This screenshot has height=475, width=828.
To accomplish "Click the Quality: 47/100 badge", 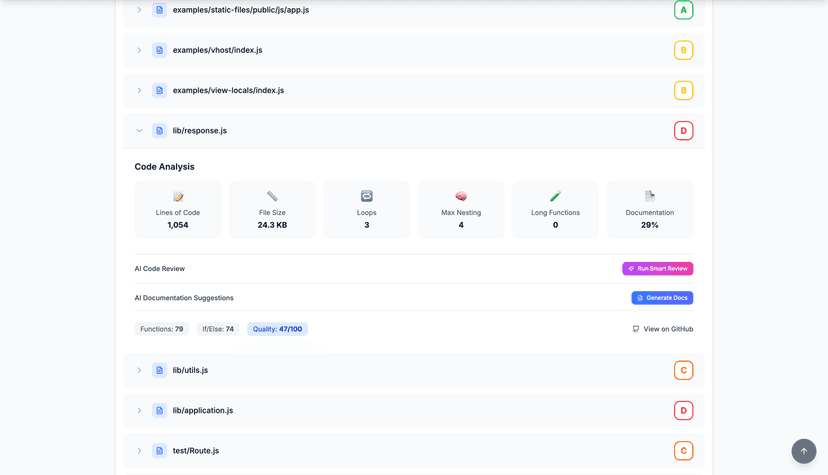I will point(277,329).
